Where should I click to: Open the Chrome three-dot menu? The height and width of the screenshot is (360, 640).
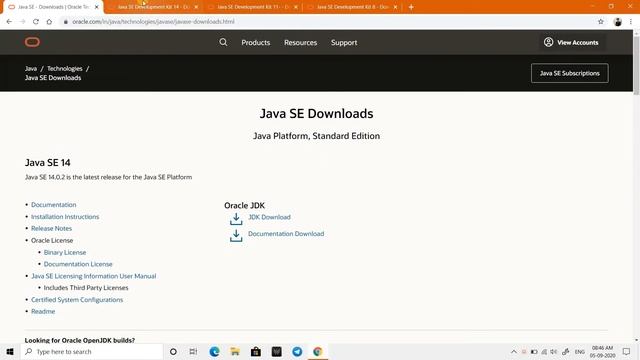point(631,22)
